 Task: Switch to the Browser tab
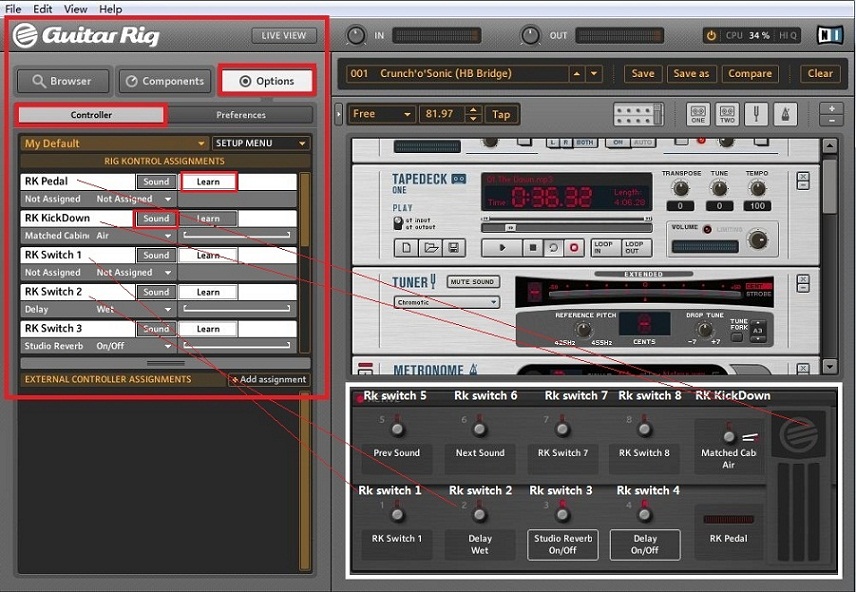pos(63,81)
